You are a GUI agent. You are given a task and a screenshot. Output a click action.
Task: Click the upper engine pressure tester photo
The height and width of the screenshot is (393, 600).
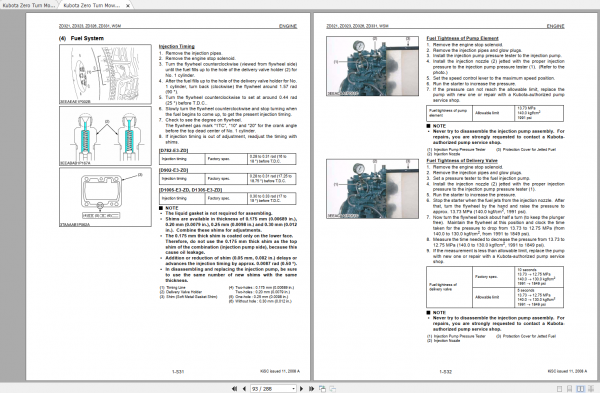pos(372,66)
